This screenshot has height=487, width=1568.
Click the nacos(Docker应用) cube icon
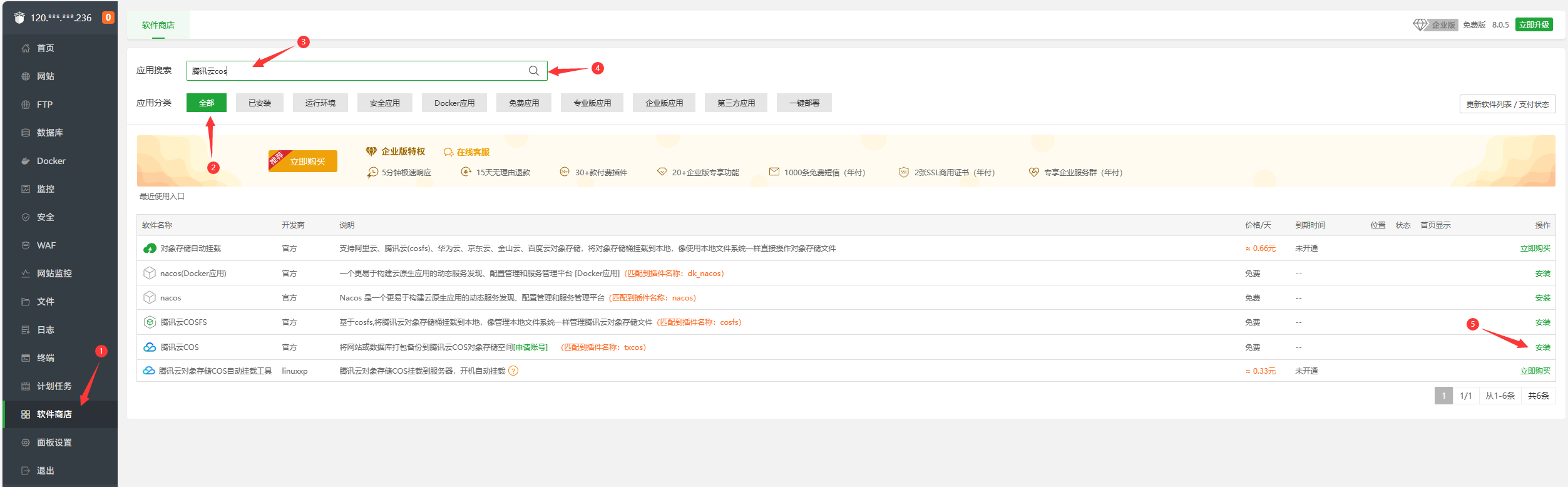tap(150, 273)
